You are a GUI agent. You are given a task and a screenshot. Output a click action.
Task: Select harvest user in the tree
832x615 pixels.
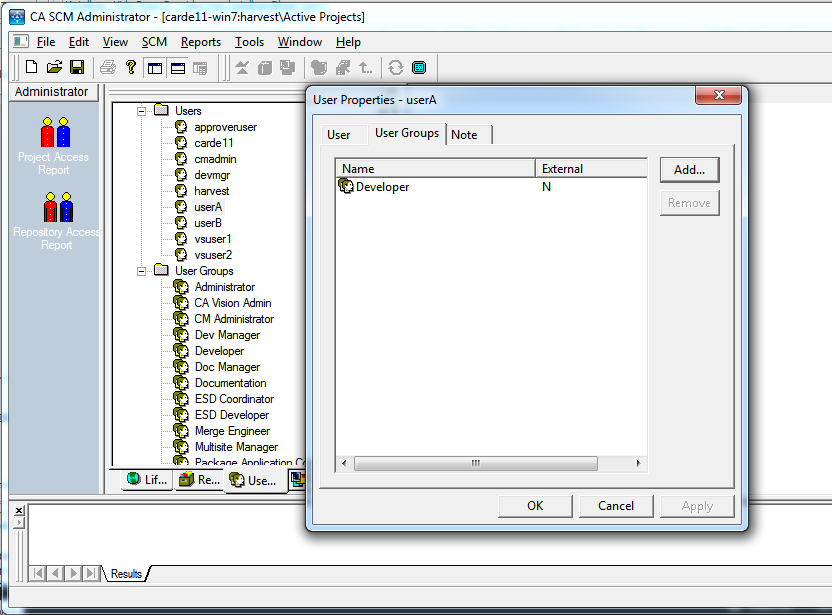211,191
